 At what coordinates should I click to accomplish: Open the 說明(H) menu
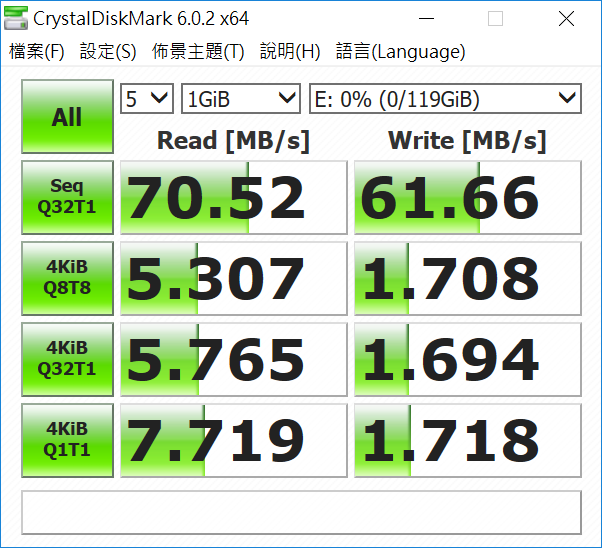tap(290, 51)
